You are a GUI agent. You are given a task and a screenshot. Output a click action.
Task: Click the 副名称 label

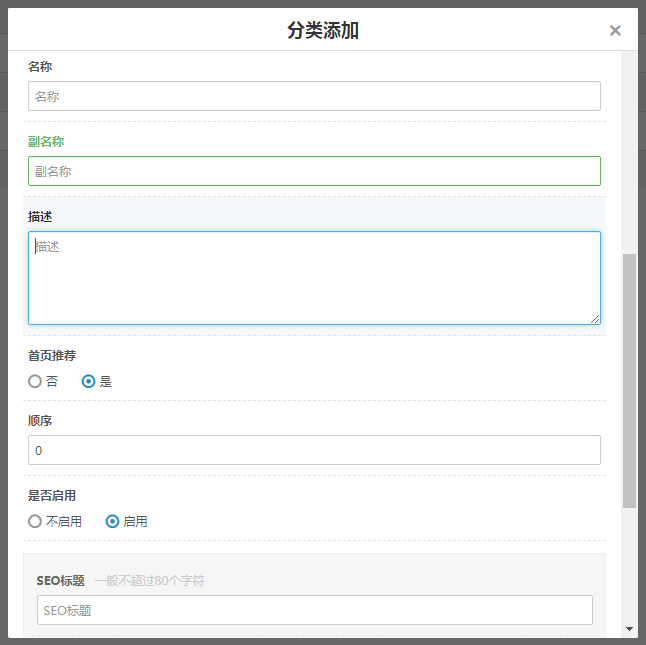[46, 142]
